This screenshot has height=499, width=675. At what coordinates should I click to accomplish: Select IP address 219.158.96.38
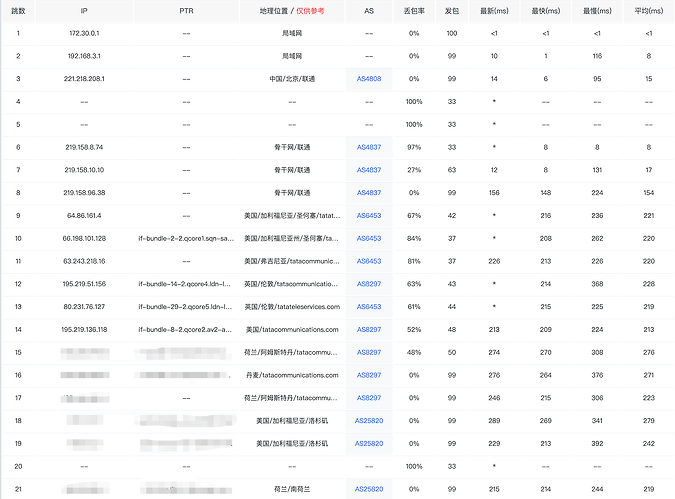pos(84,193)
